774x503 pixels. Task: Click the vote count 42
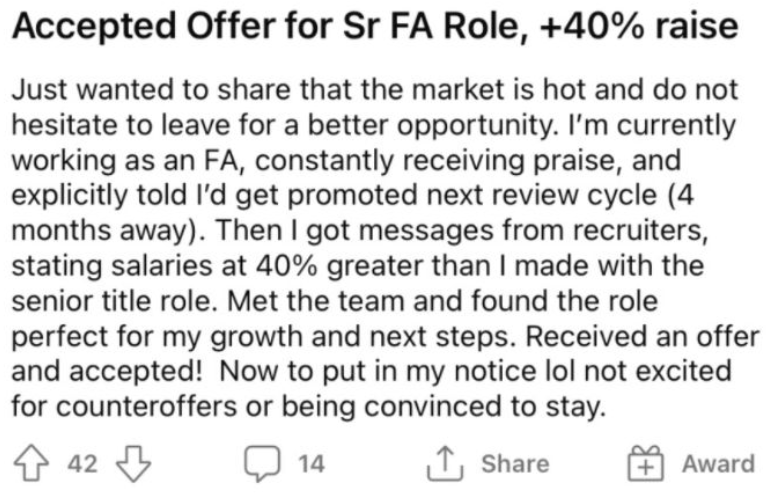click(x=82, y=464)
